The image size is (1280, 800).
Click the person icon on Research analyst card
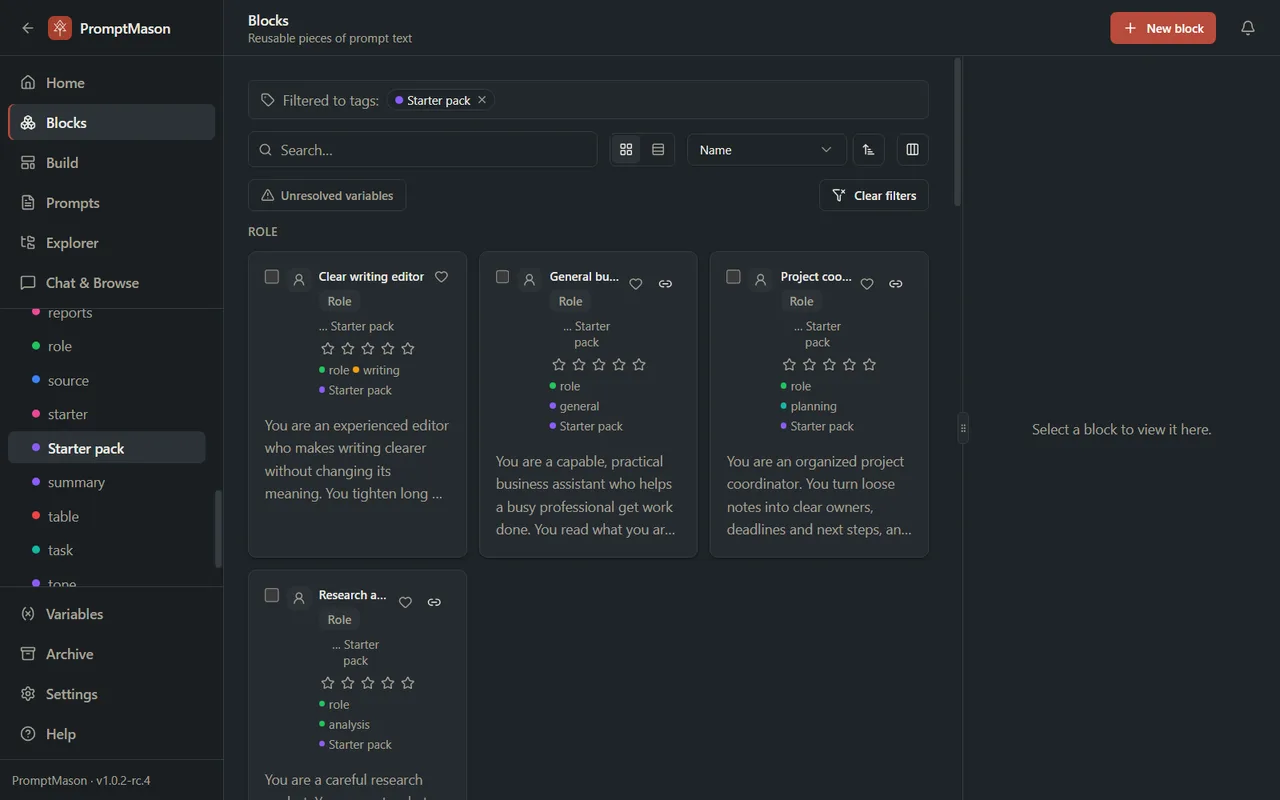(298, 598)
